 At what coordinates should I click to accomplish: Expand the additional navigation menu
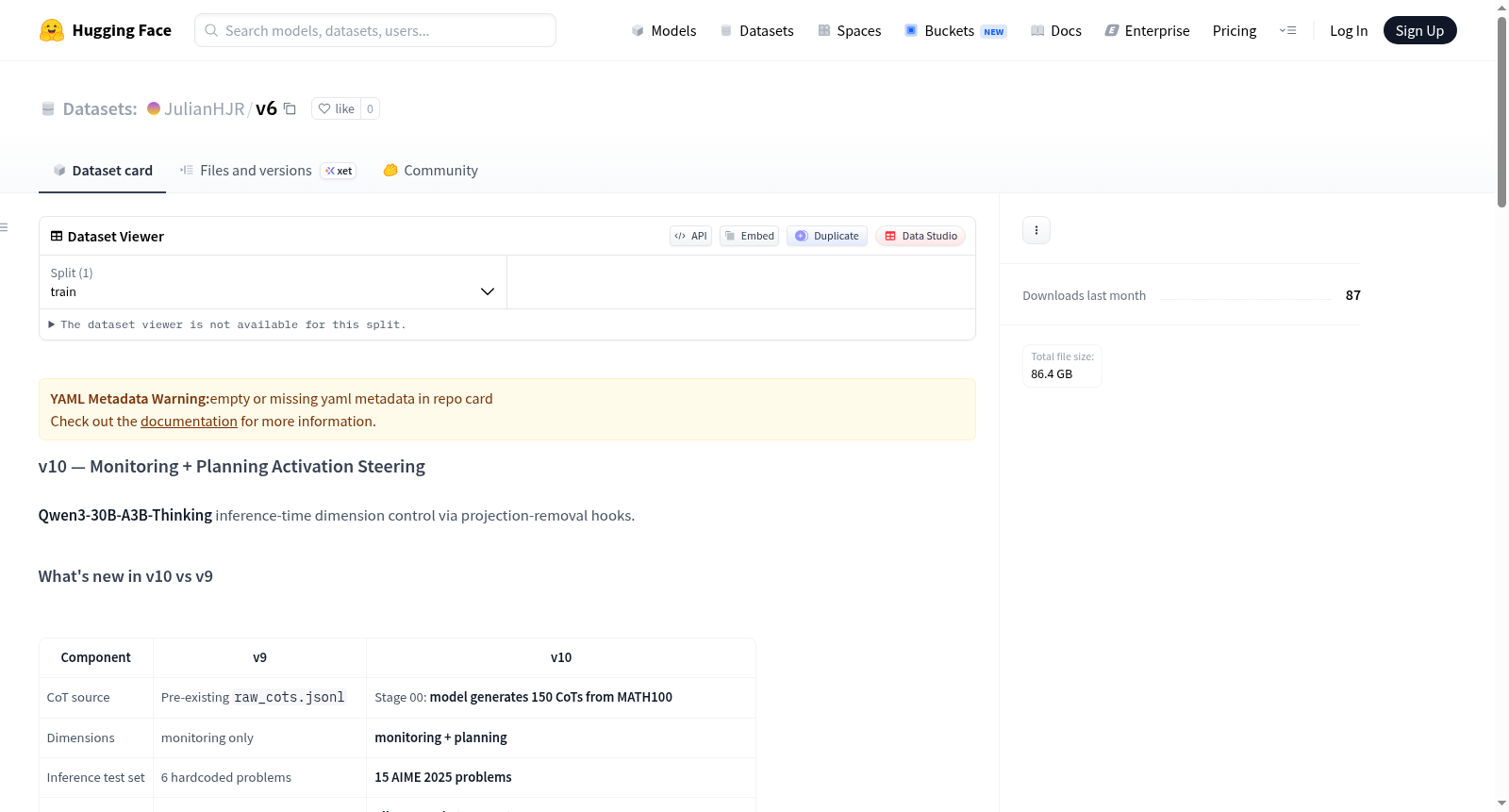click(1287, 30)
